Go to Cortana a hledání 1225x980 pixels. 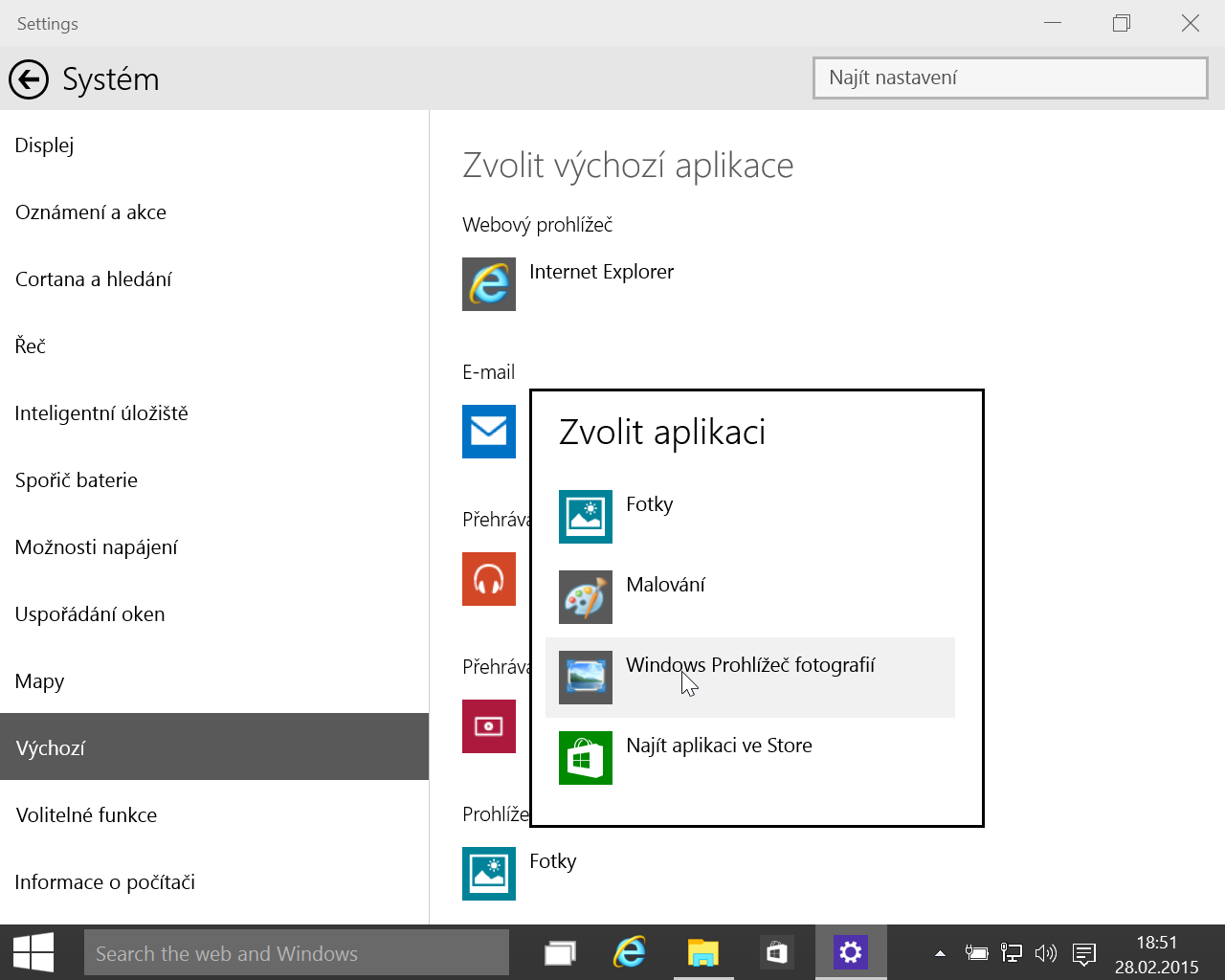[214, 279]
